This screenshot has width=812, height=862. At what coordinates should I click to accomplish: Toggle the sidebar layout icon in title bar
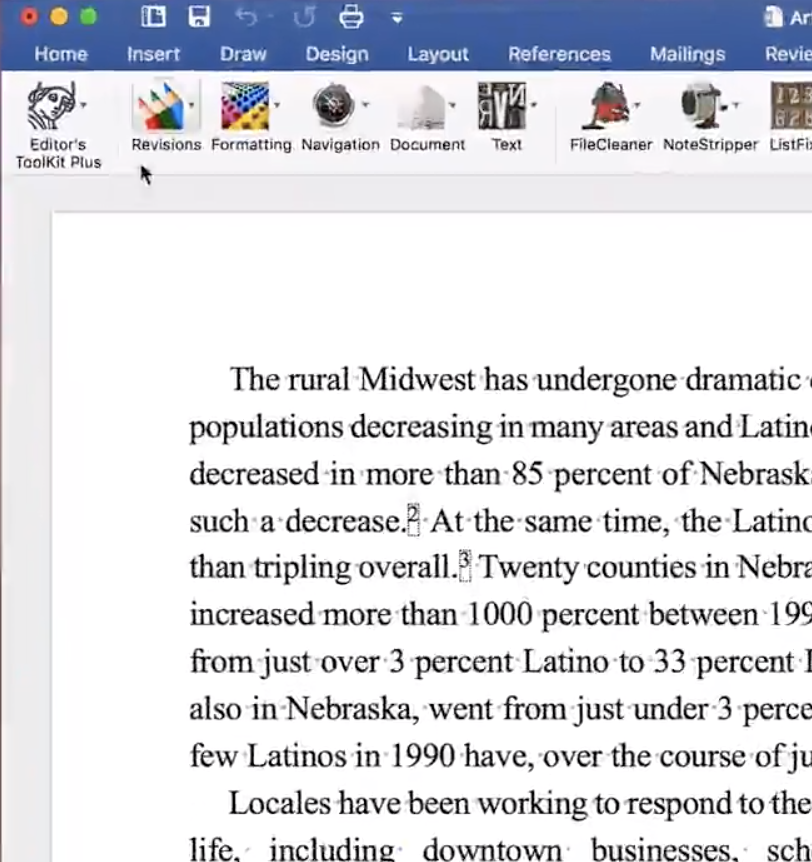(x=153, y=17)
